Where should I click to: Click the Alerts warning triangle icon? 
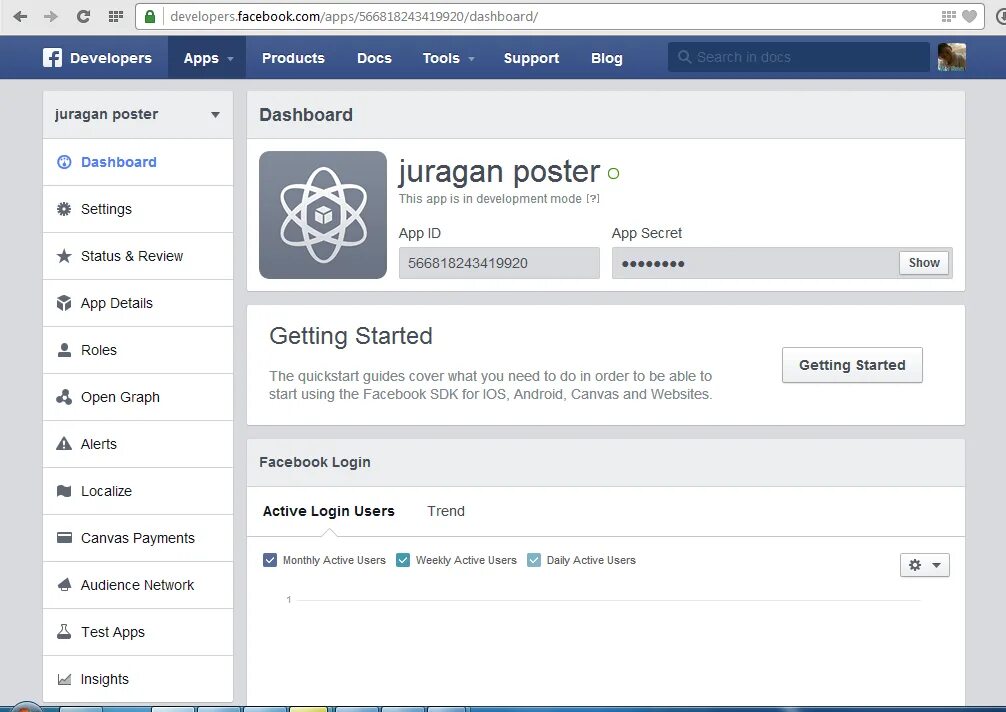[x=64, y=444]
